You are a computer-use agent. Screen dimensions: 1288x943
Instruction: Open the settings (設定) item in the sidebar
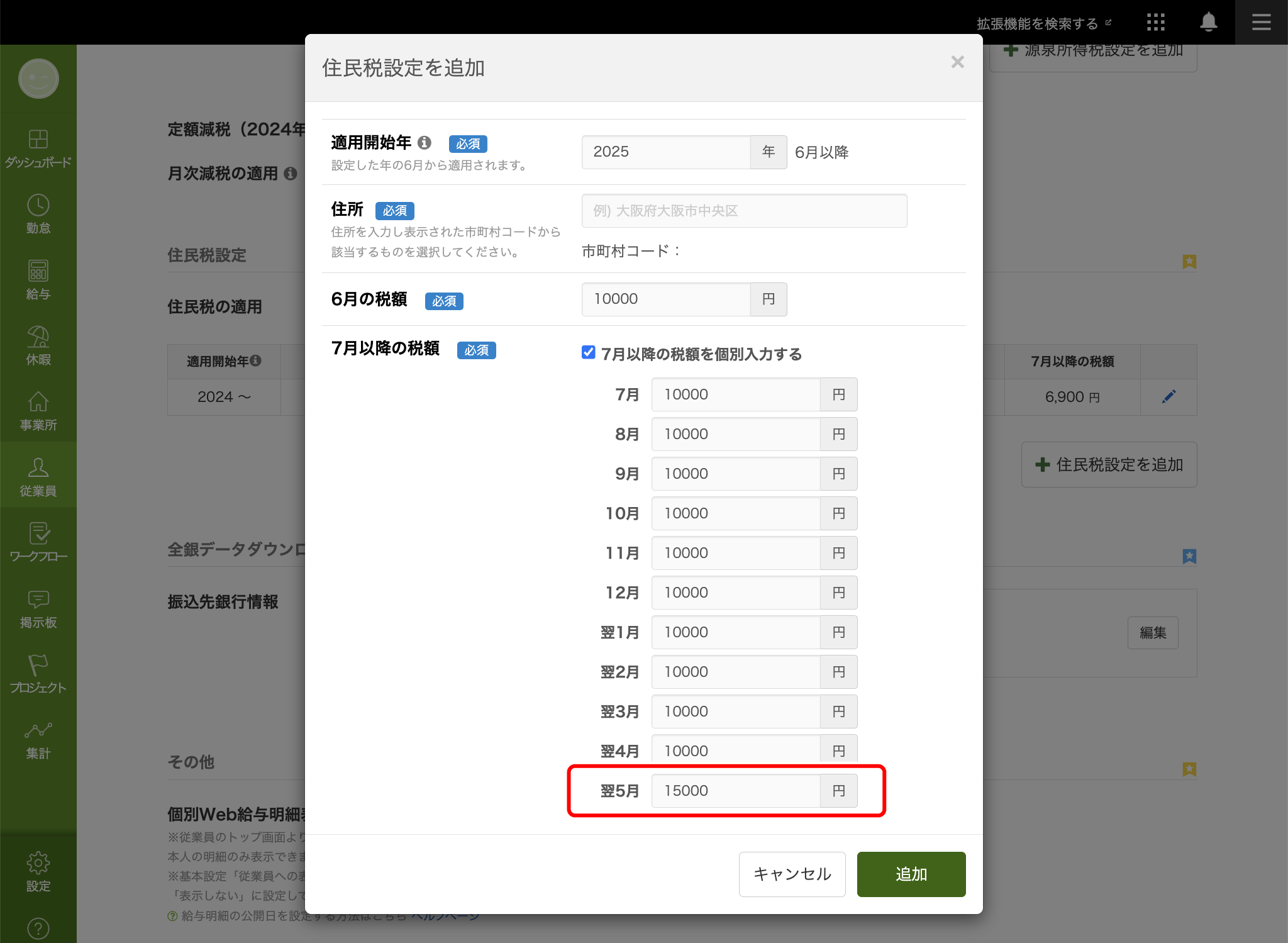tap(38, 872)
